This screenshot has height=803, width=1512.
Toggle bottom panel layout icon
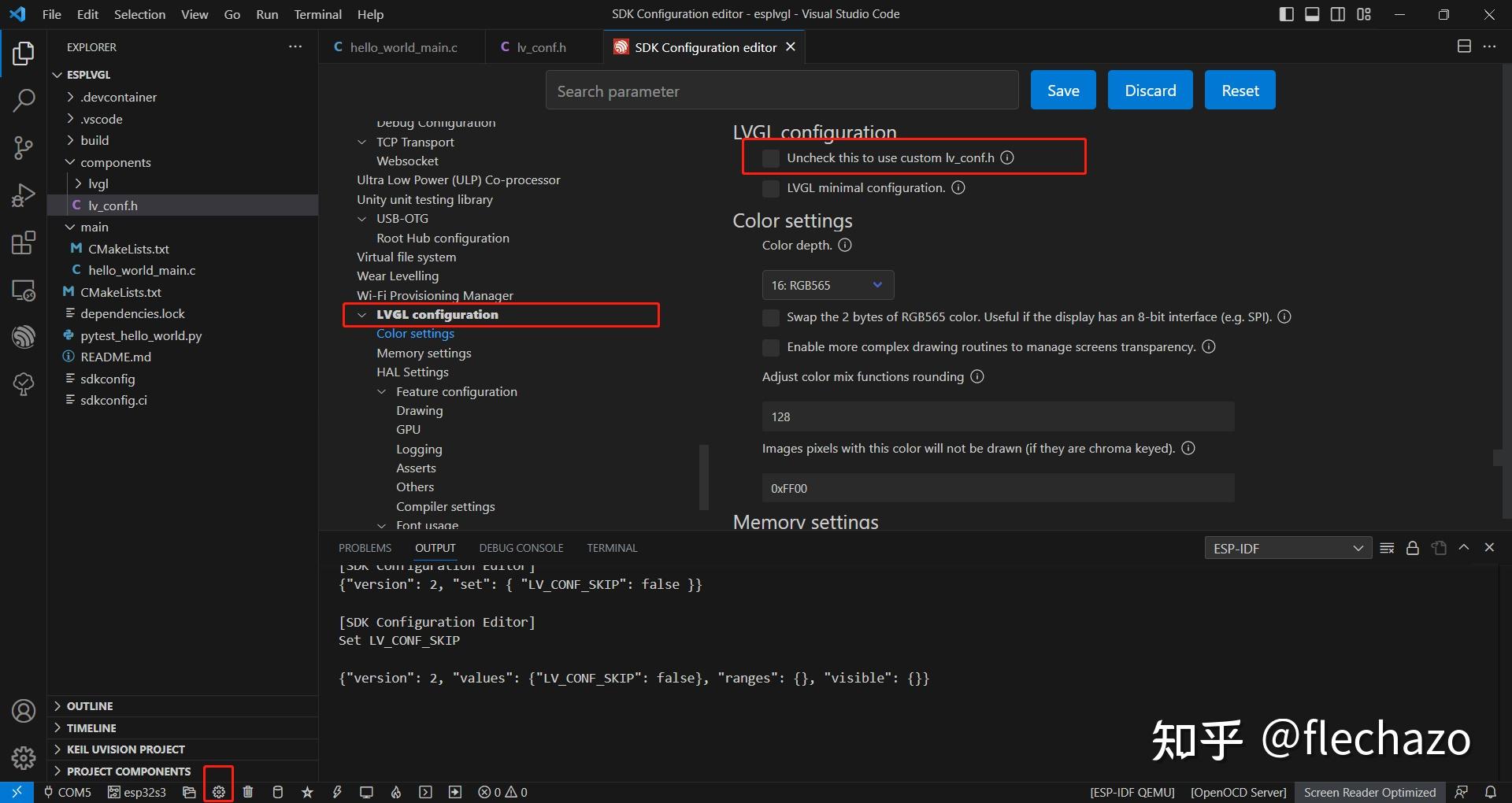[1312, 14]
